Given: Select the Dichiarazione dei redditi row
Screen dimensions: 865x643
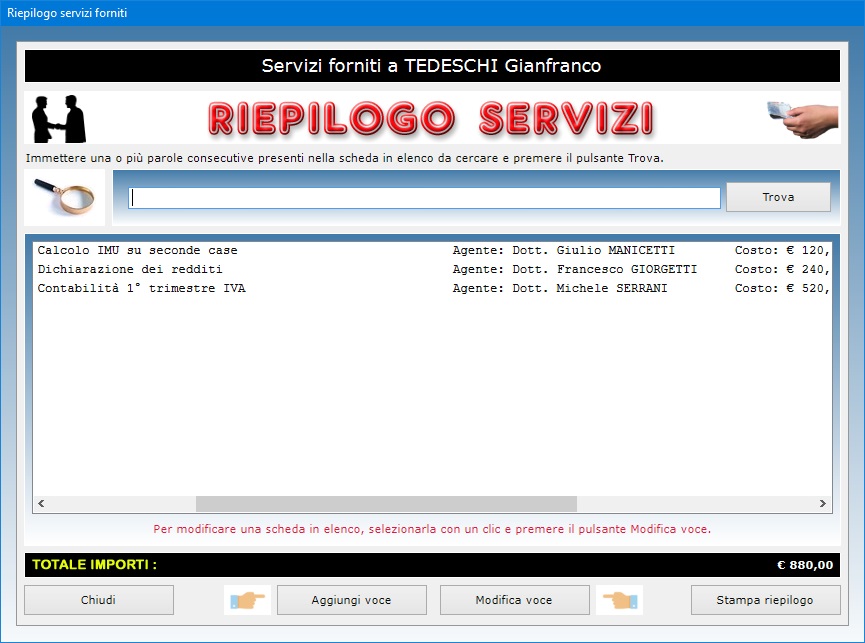Looking at the screenshot, I should pyautogui.click(x=432, y=269).
